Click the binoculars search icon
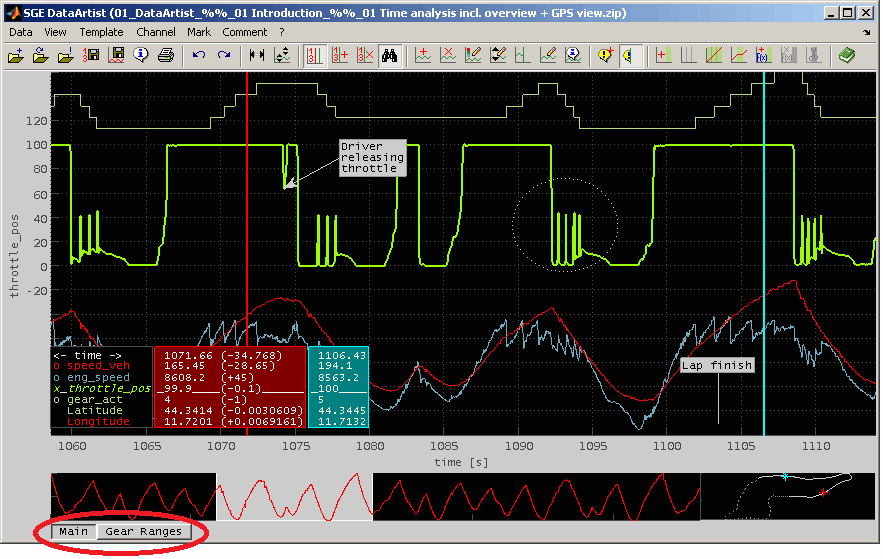The height and width of the screenshot is (559, 883). click(390, 55)
